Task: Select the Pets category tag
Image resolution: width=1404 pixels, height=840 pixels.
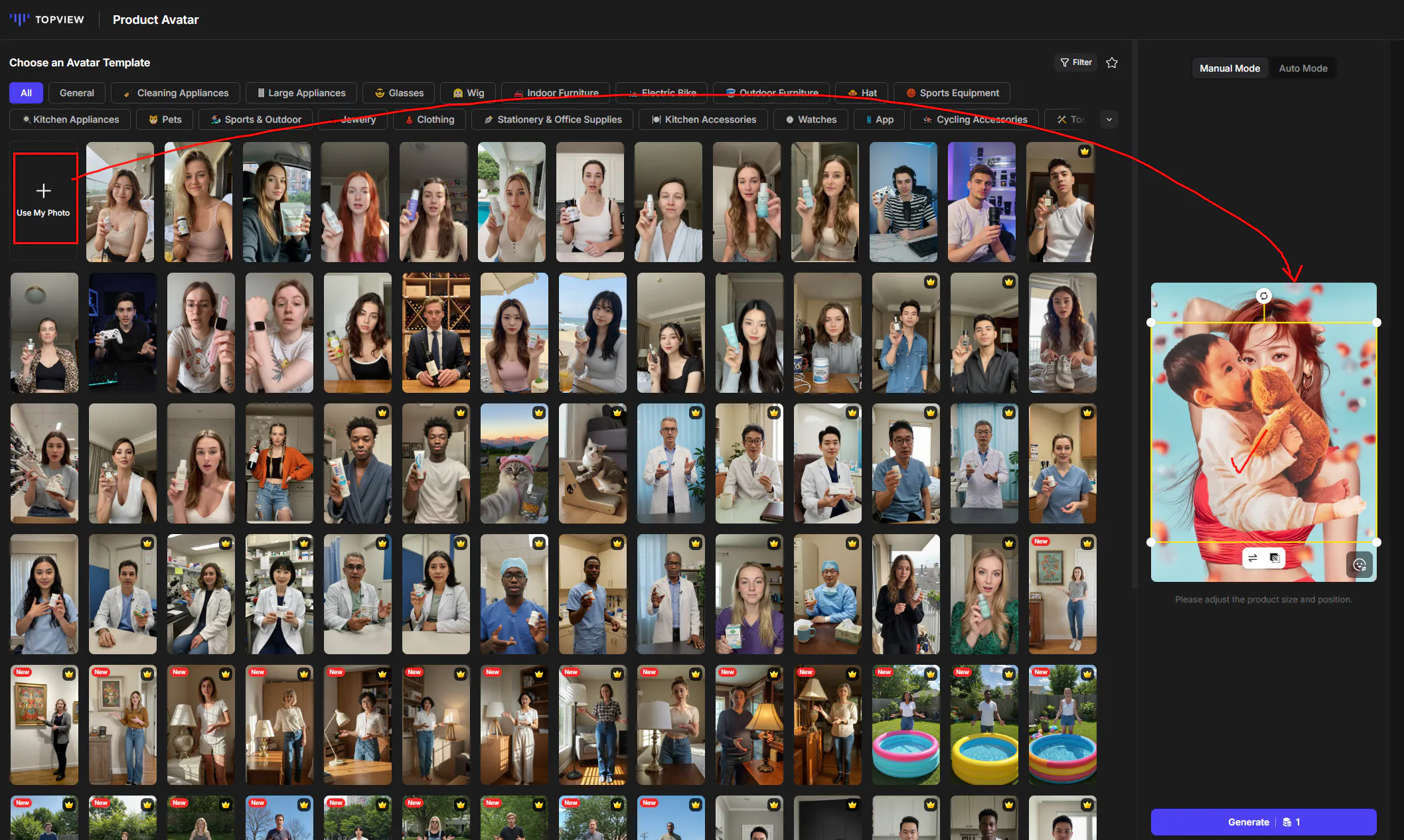Action: coord(165,119)
